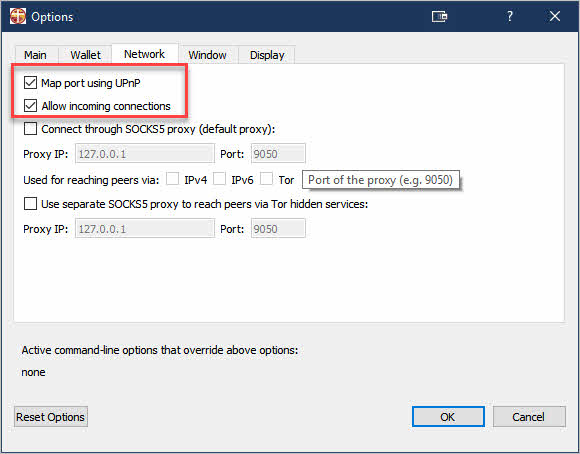Viewport: 580px width, 454px height.
Task: Click the wallet app icon in title bar
Action: coord(18,16)
